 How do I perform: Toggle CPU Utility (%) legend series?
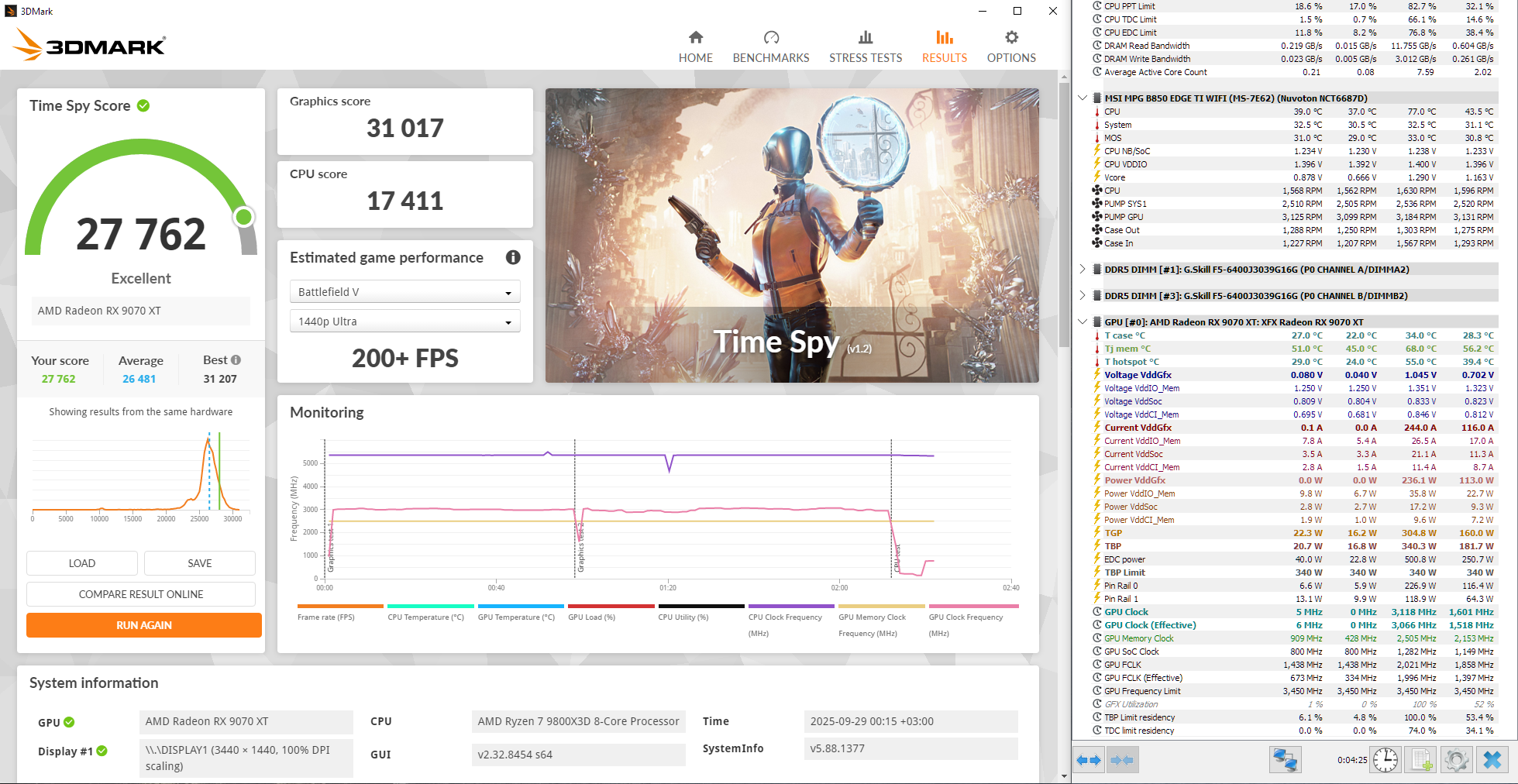(x=701, y=612)
